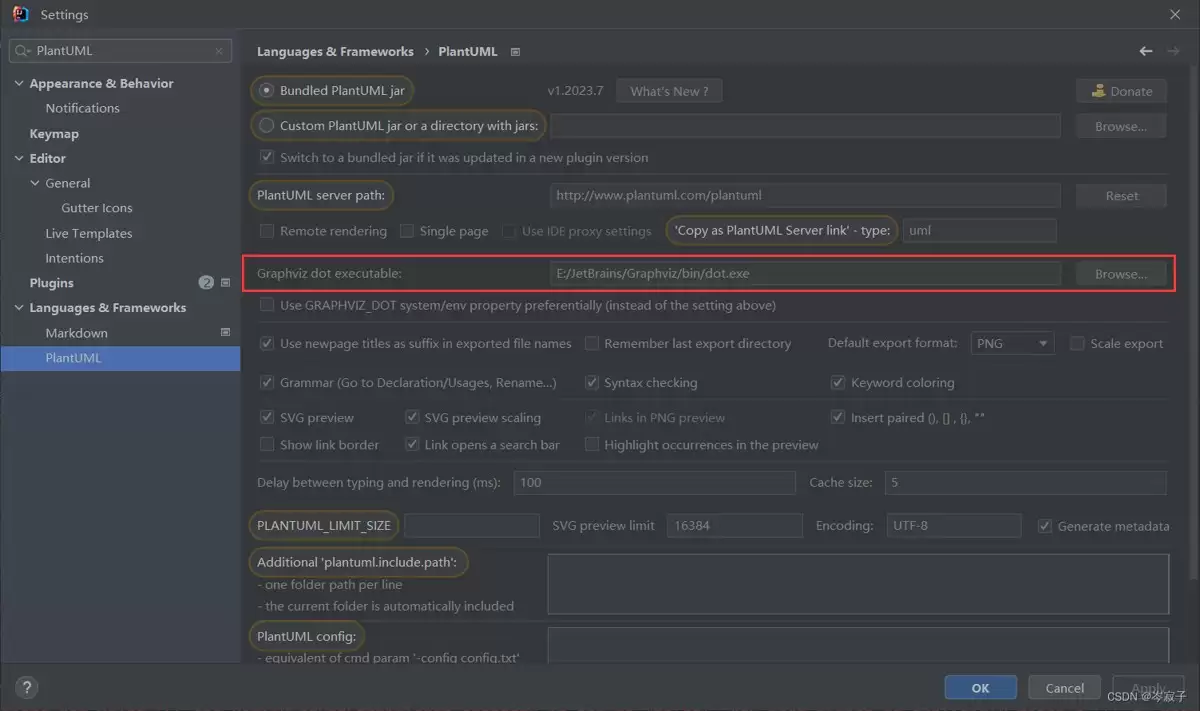This screenshot has width=1200, height=711.
Task: Enable Single page checkbox
Action: pyautogui.click(x=406, y=231)
